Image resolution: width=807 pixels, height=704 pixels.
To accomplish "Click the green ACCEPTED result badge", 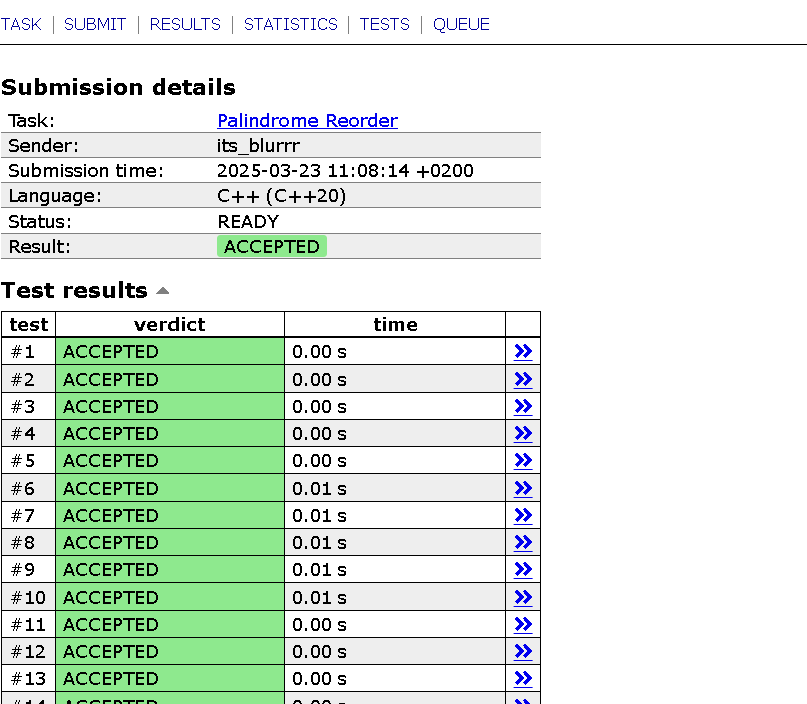I will [272, 247].
